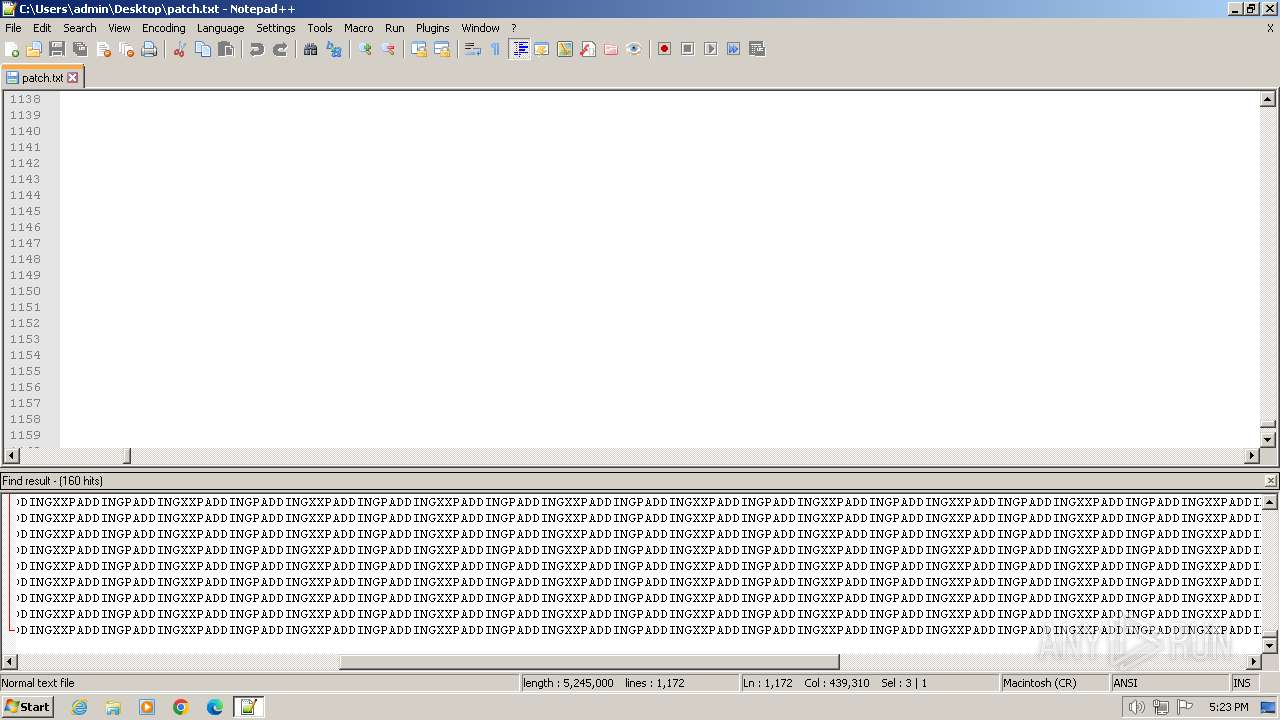Open Folder as Workspace icon
This screenshot has height=720, width=1280.
click(x=611, y=49)
